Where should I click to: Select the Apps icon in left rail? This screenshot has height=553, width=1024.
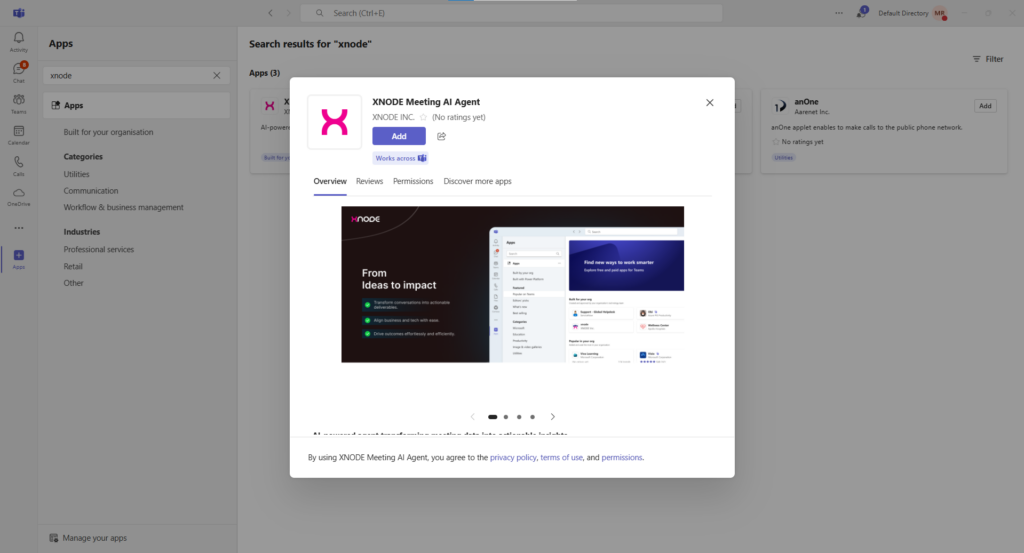pyautogui.click(x=19, y=255)
